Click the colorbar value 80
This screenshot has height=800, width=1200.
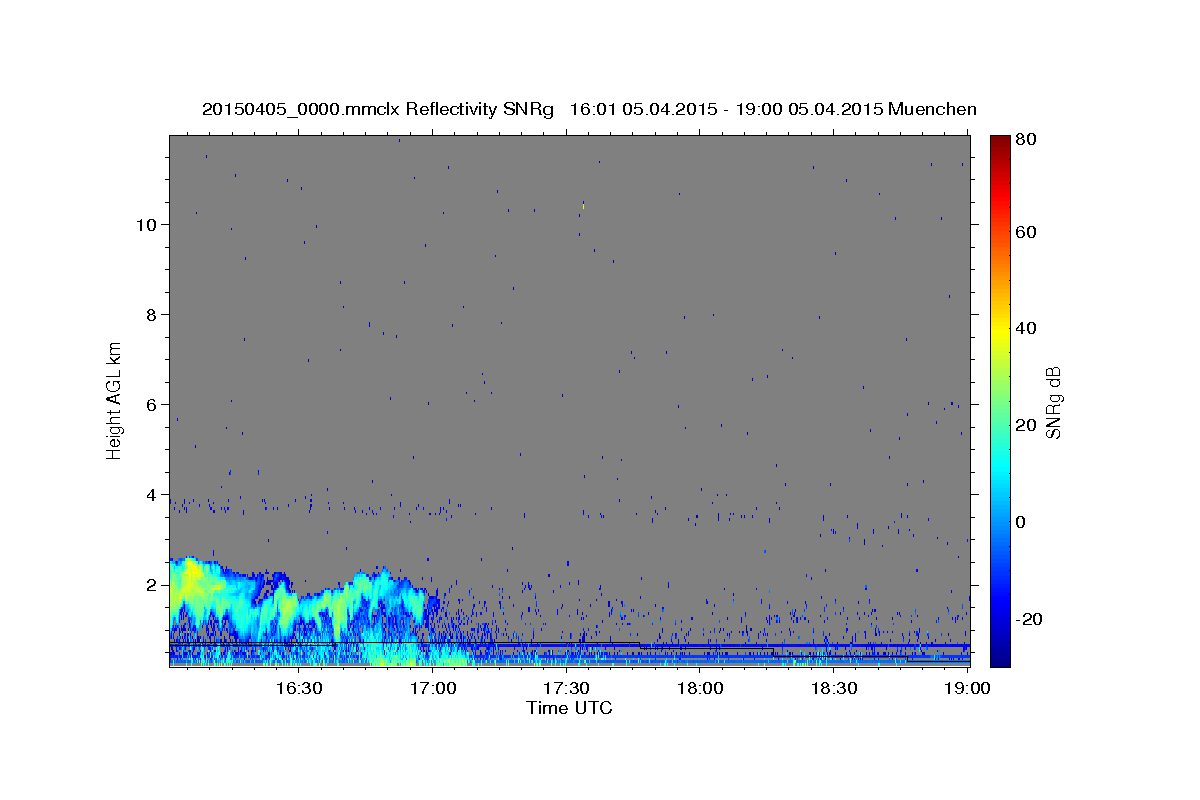point(1025,140)
